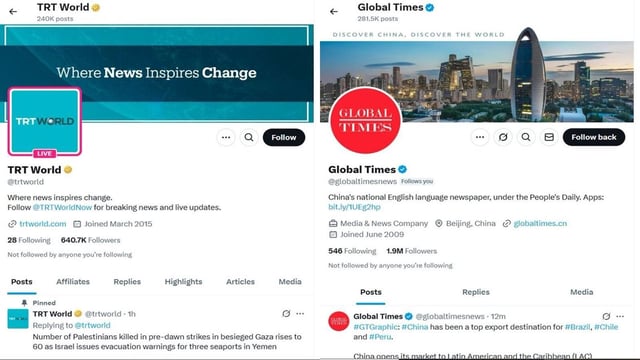The height and width of the screenshot is (360, 640).
Task: Open TRT World Highlights tab
Action: tap(183, 282)
